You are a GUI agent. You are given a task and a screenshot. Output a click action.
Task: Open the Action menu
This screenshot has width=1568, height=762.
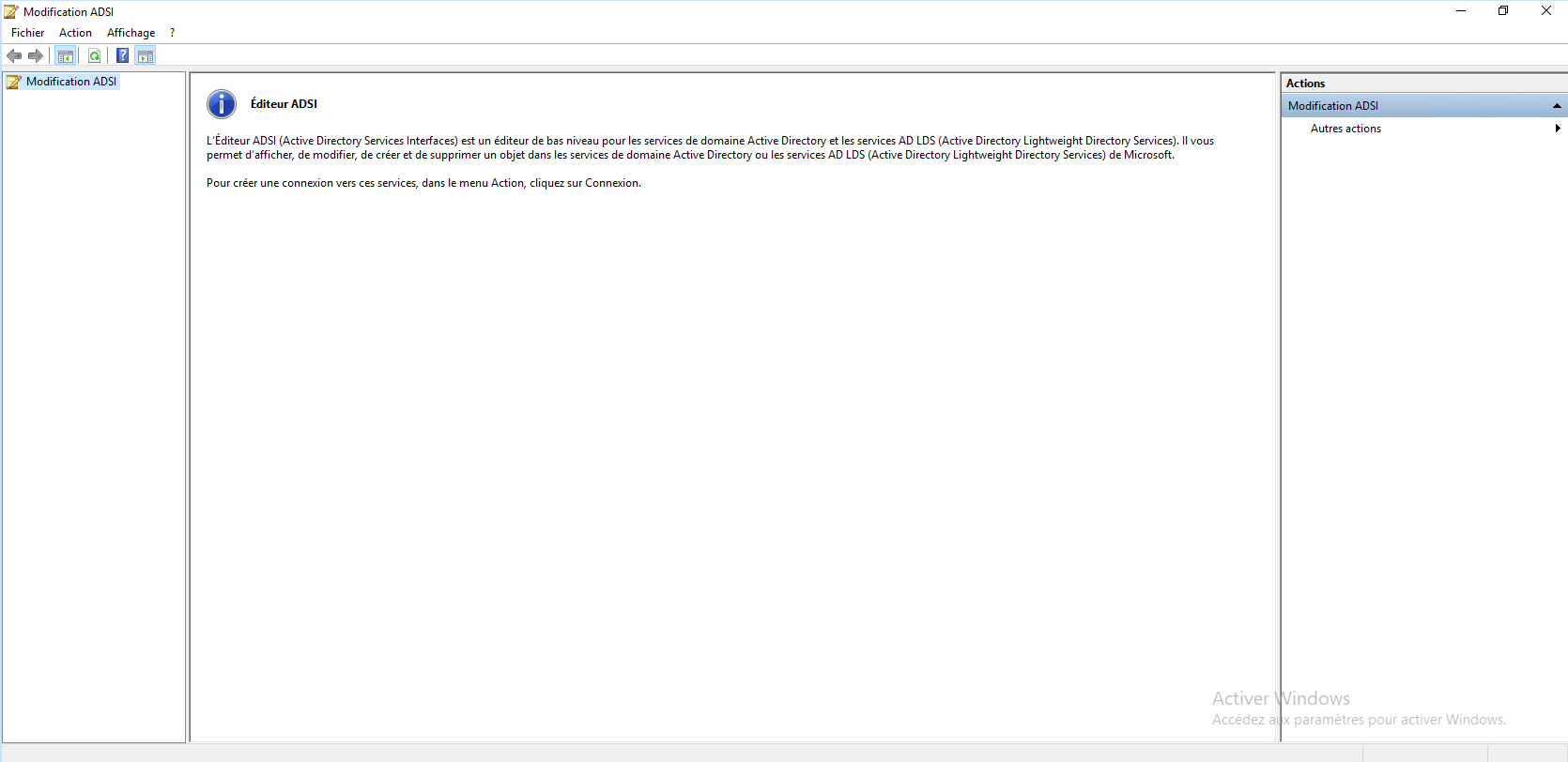(x=75, y=33)
